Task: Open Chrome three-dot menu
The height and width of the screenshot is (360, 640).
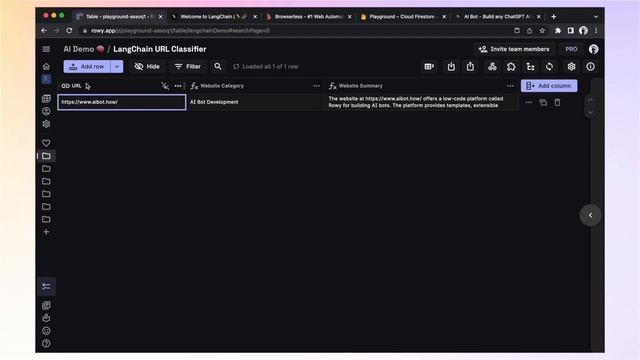Action: click(x=596, y=31)
